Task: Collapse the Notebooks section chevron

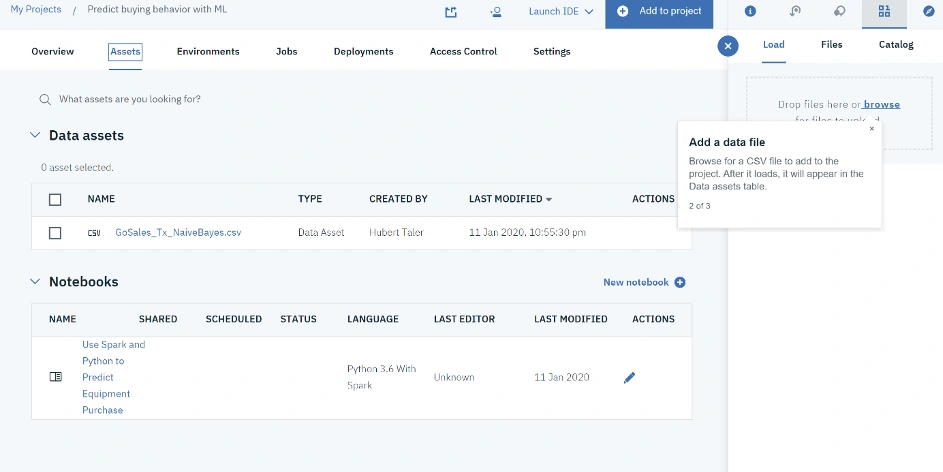Action: point(35,281)
